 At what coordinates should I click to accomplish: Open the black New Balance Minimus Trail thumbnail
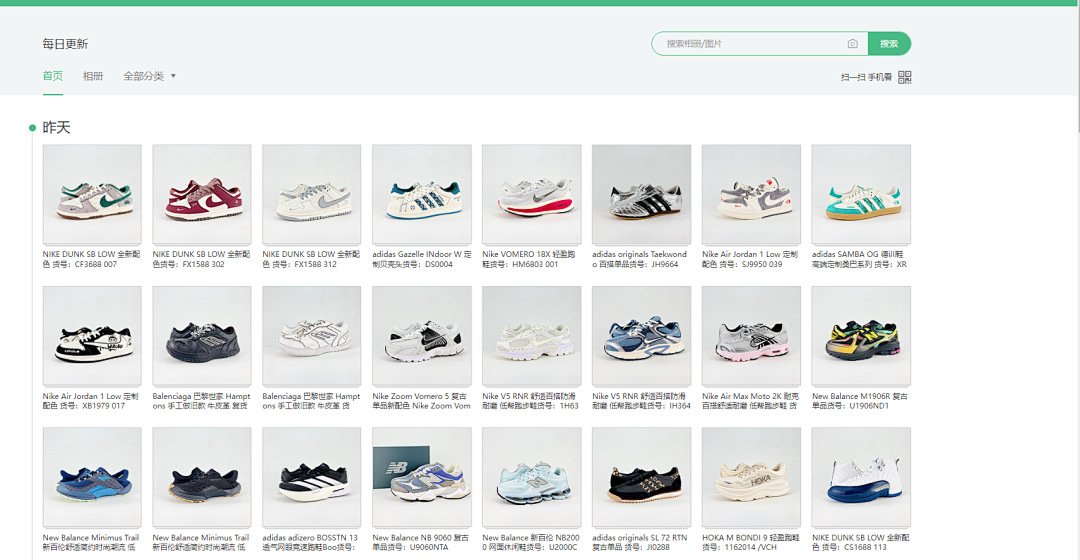tap(202, 477)
